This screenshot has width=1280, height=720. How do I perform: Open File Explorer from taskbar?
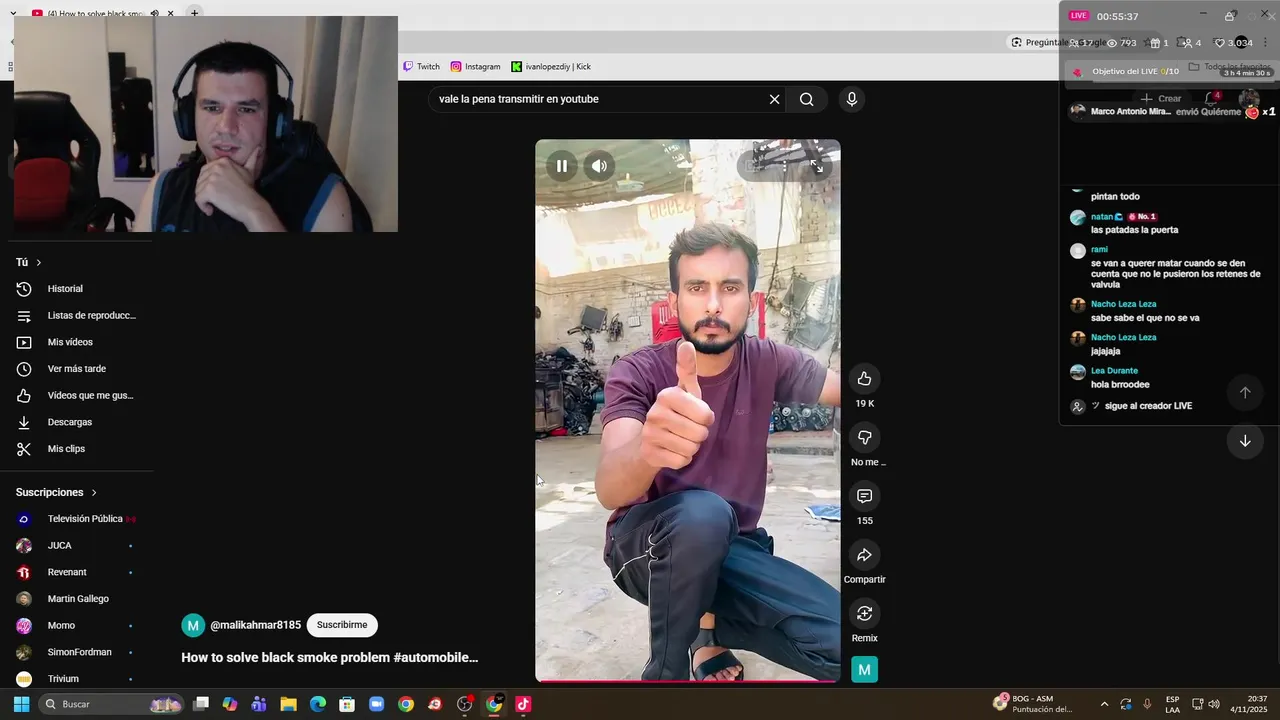tap(288, 704)
